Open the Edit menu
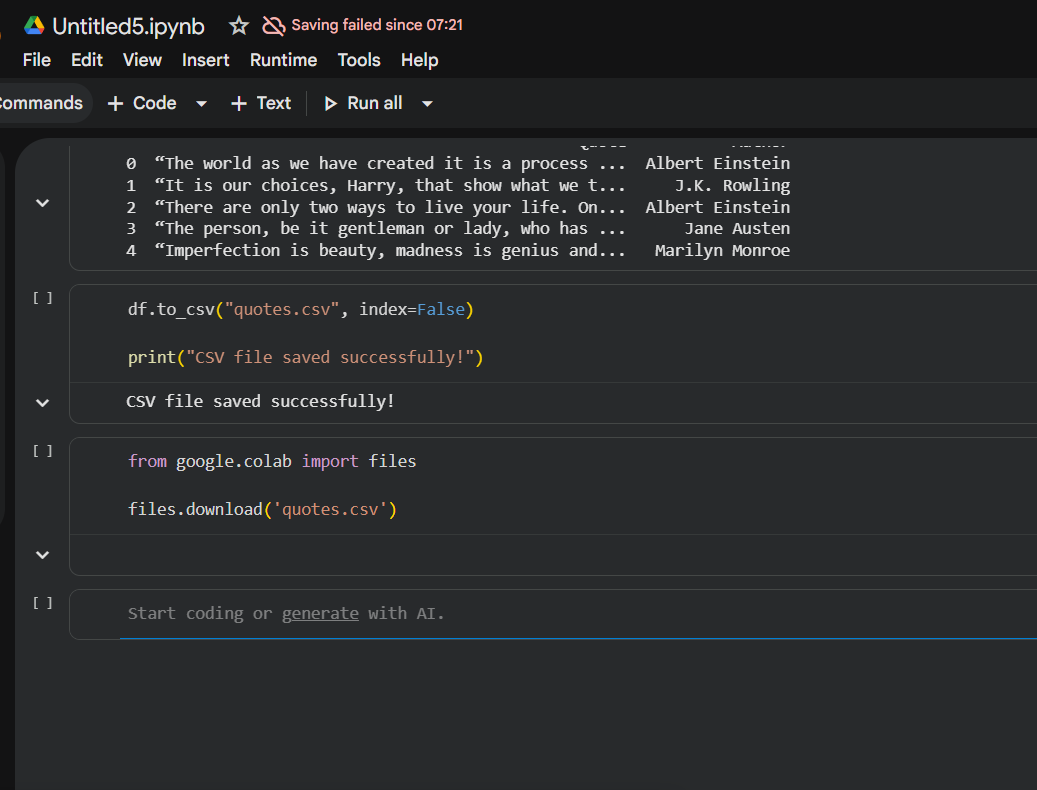 (87, 60)
